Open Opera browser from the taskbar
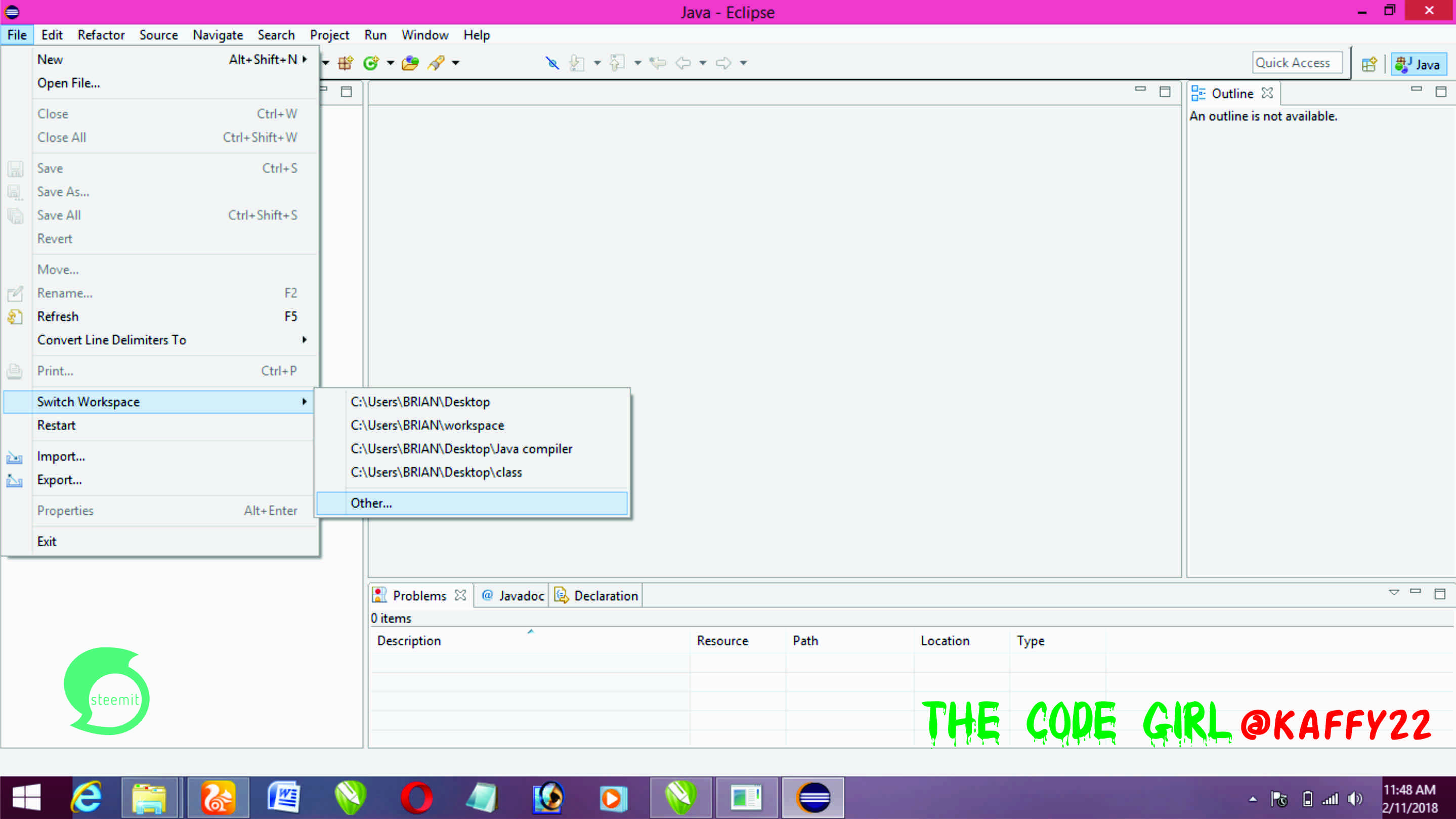Viewport: 1456px width, 819px height. coord(416,798)
